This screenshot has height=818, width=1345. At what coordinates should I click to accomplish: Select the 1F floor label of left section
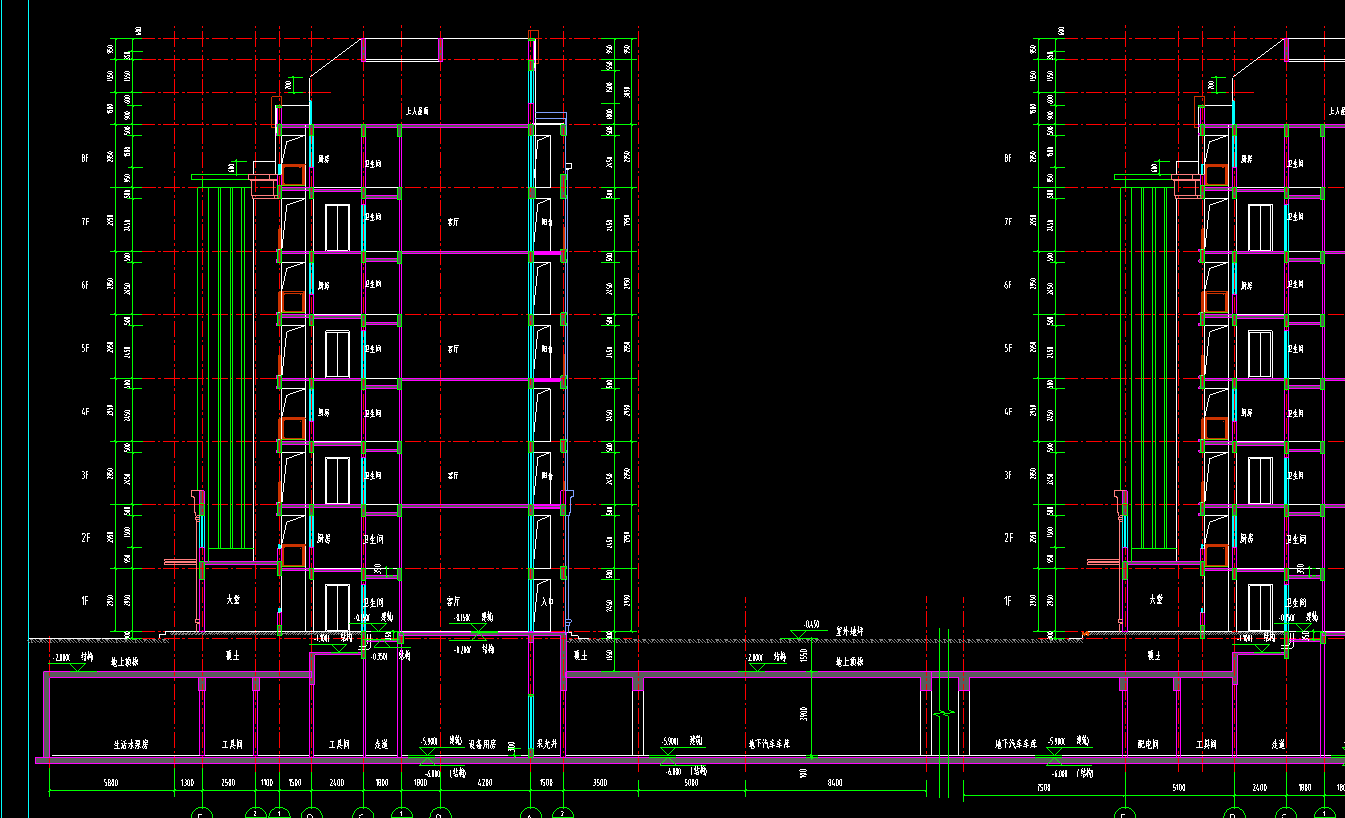(85, 601)
